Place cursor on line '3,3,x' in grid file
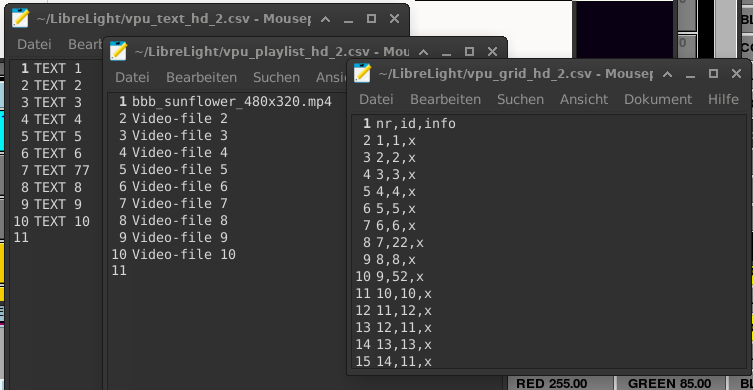The height and width of the screenshot is (390, 753). click(396, 175)
